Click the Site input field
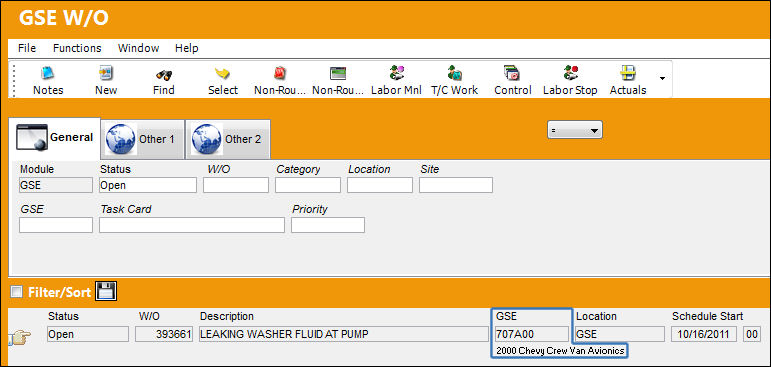Image resolution: width=771 pixels, height=367 pixels. [456, 185]
